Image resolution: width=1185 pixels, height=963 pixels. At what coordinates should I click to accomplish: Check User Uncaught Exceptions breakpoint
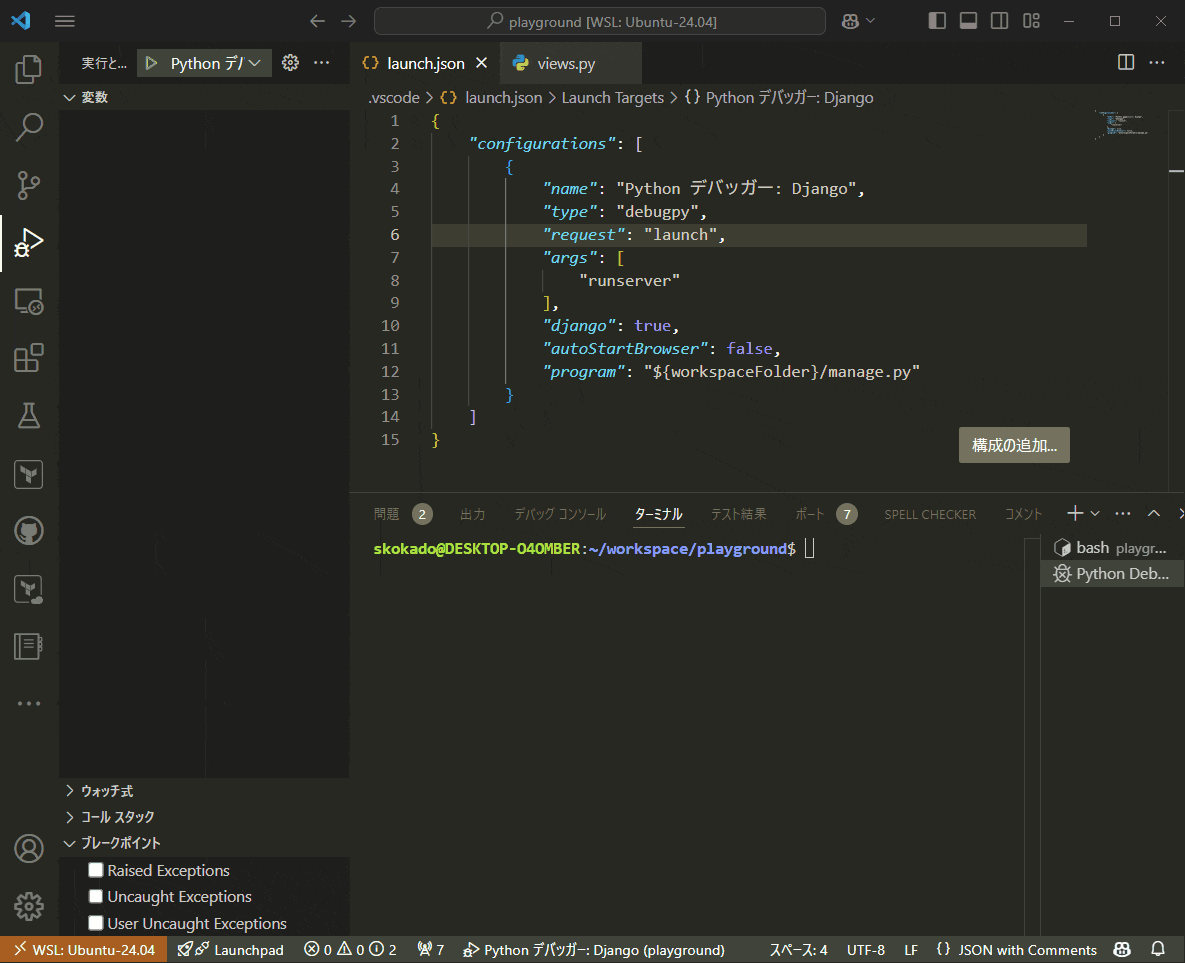(96, 923)
